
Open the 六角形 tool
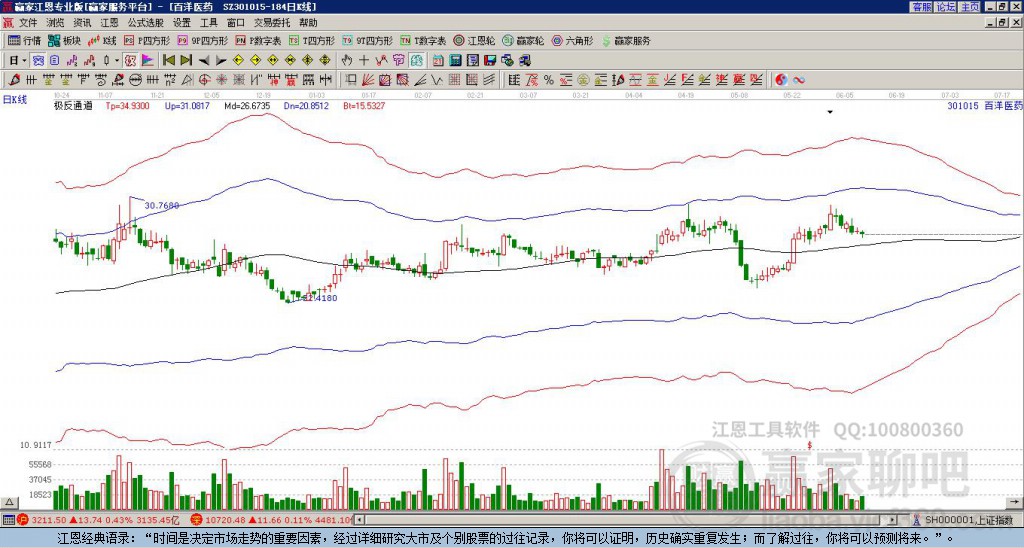572,40
